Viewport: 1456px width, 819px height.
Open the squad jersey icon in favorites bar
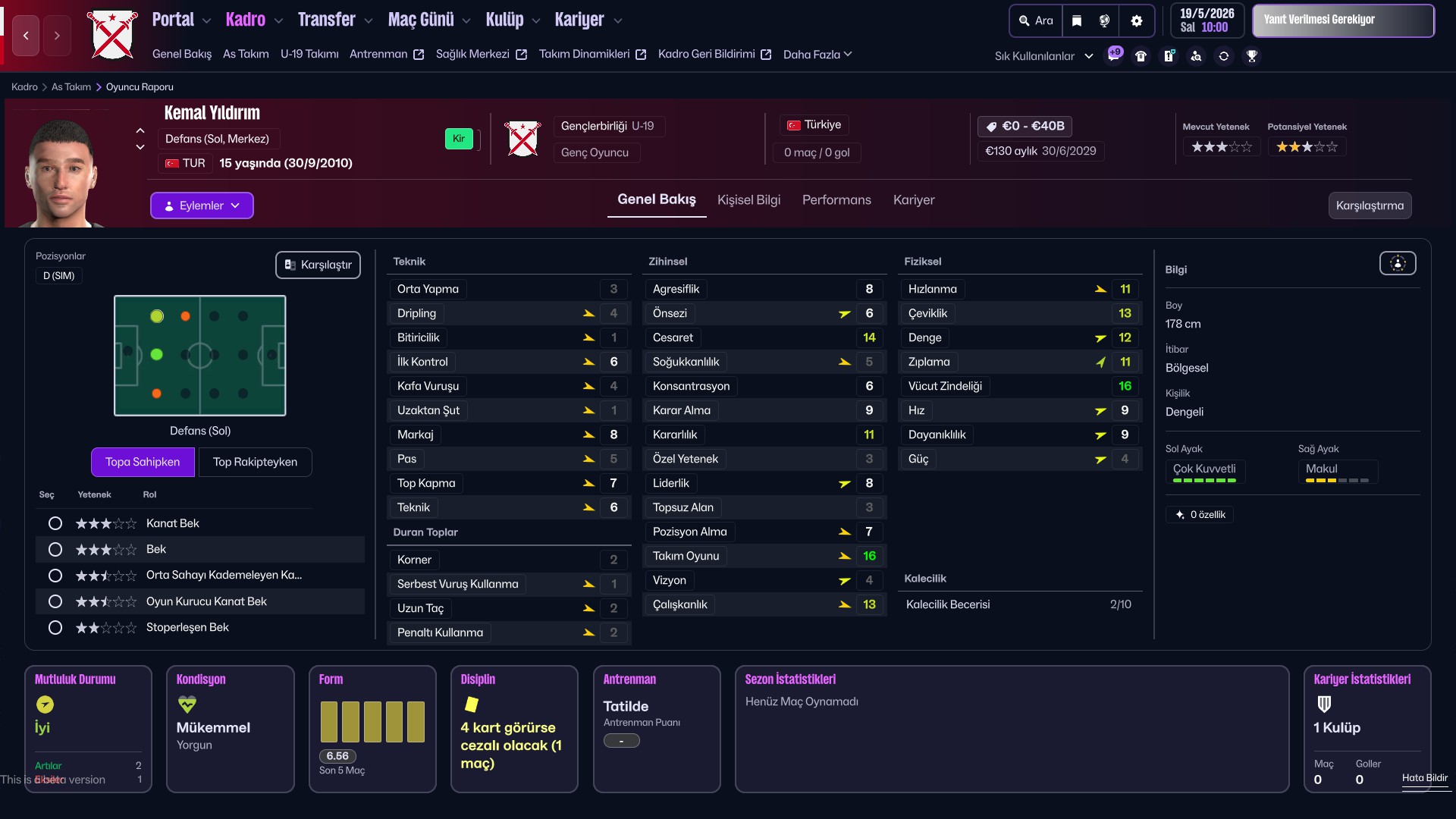[x=1141, y=55]
